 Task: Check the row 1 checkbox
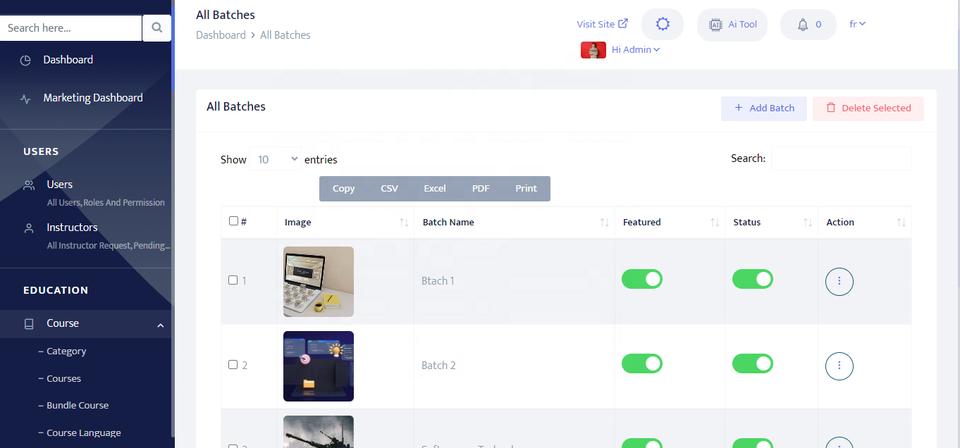pyautogui.click(x=233, y=280)
